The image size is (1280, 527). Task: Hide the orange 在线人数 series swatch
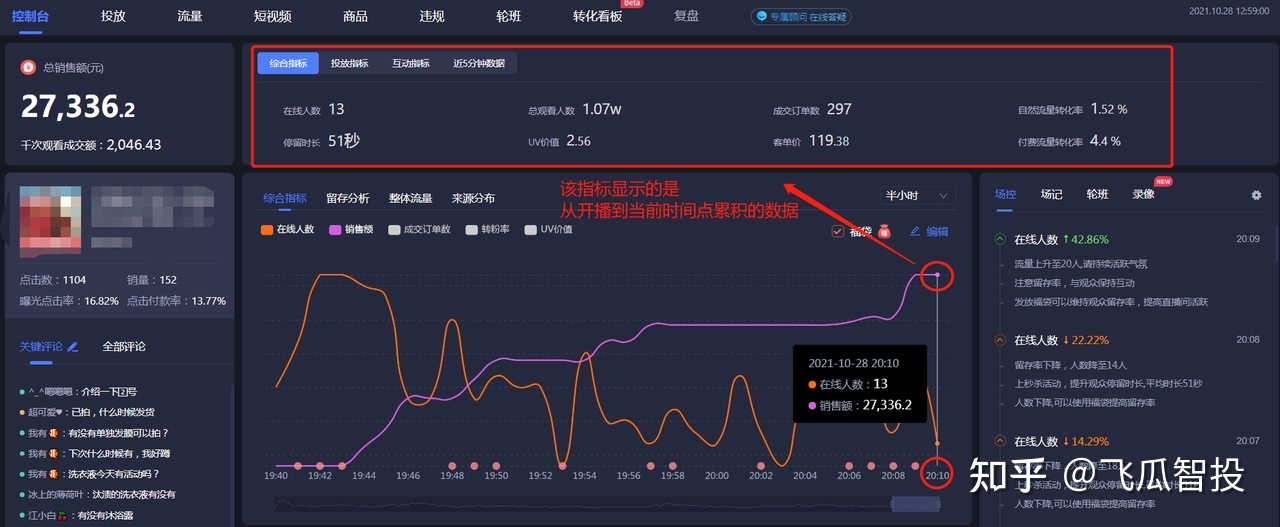(x=267, y=229)
